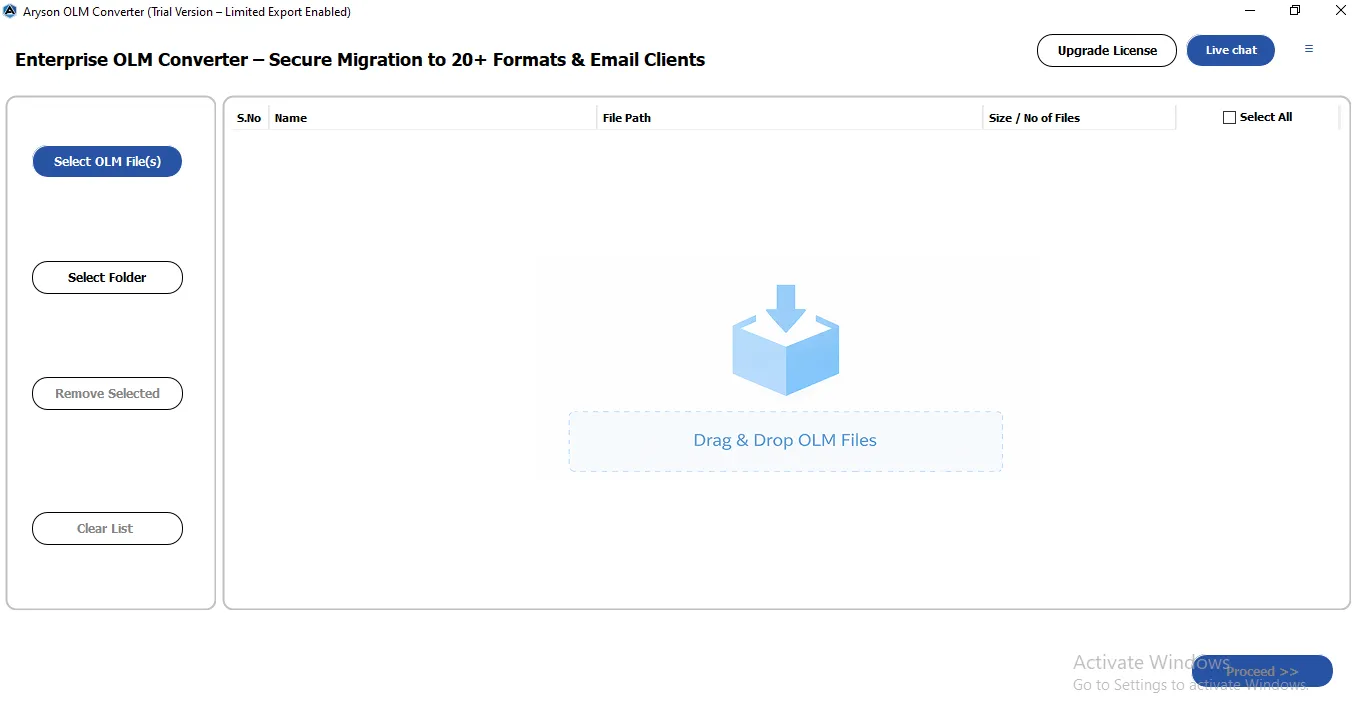Start a Live chat session
Image resolution: width=1366 pixels, height=728 pixels.
tap(1231, 50)
